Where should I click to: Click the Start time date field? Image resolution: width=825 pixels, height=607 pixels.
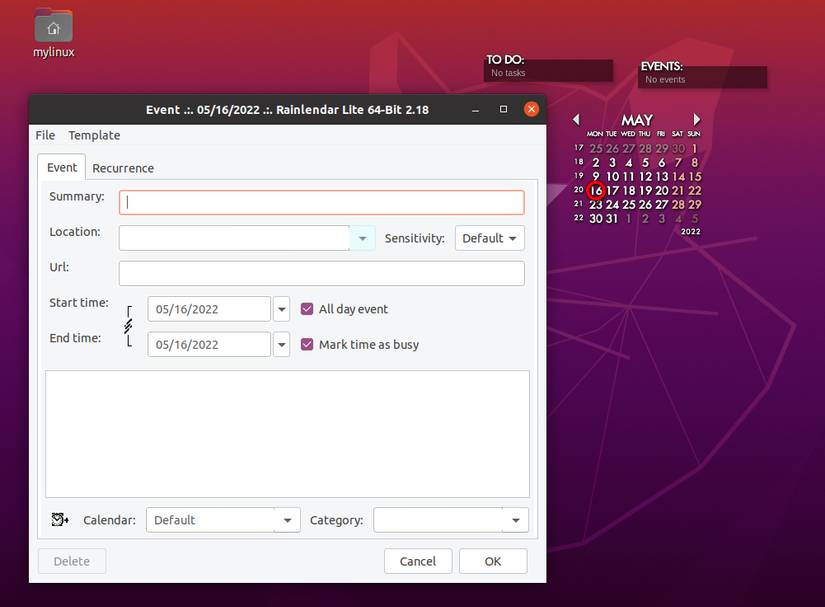click(x=209, y=309)
